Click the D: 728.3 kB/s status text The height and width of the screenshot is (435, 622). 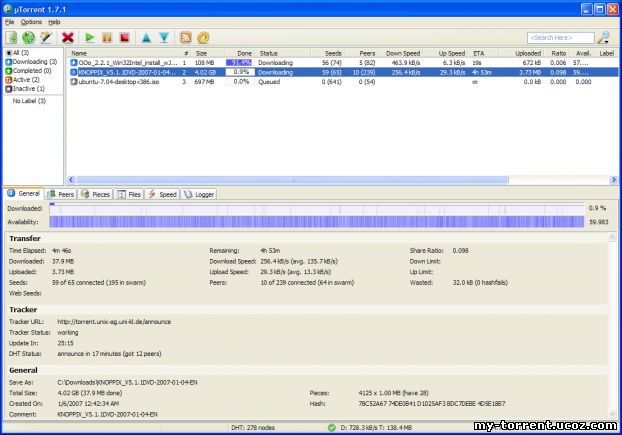[376, 427]
